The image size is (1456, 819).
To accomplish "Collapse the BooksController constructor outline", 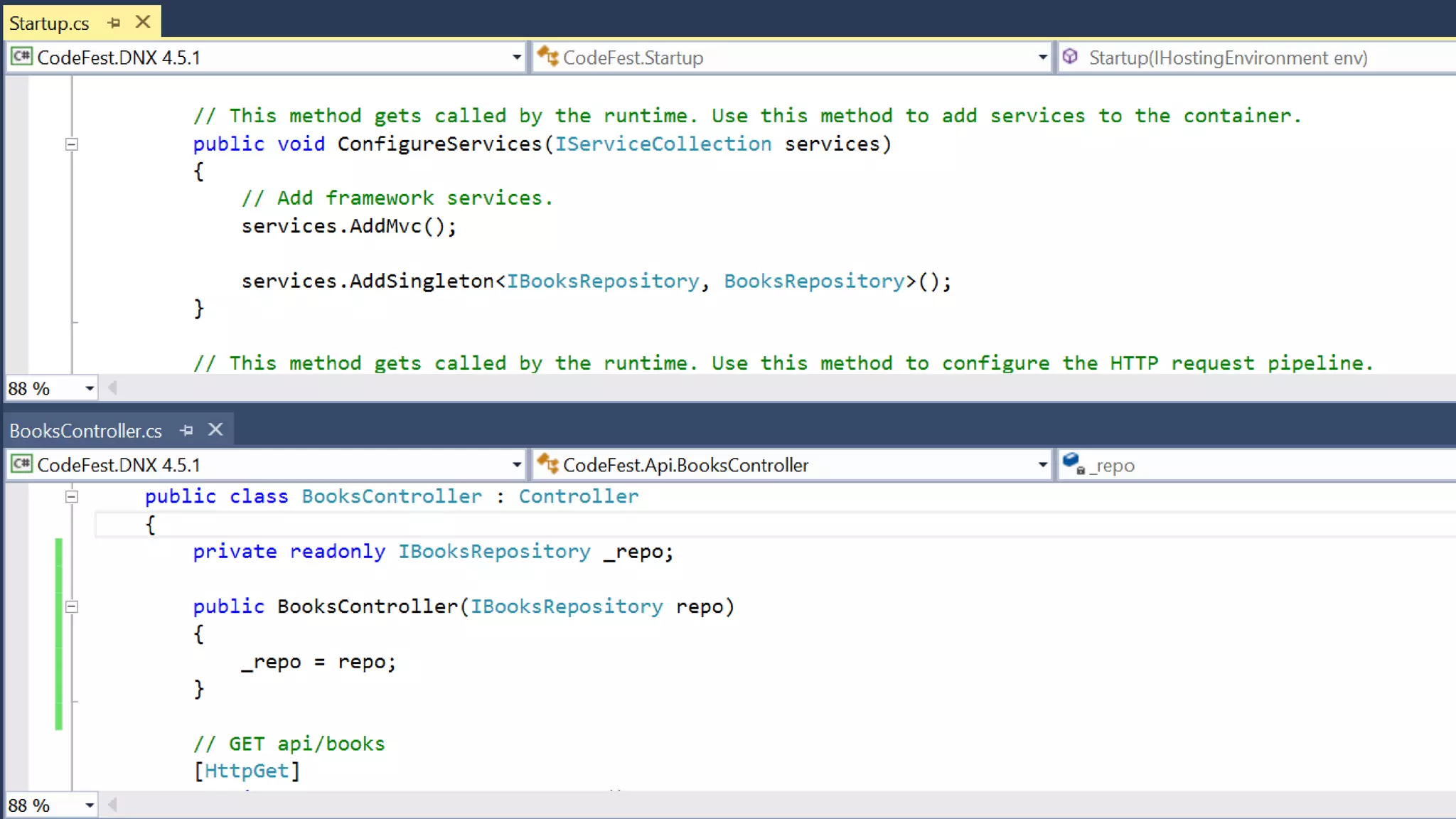I will pos(71,606).
